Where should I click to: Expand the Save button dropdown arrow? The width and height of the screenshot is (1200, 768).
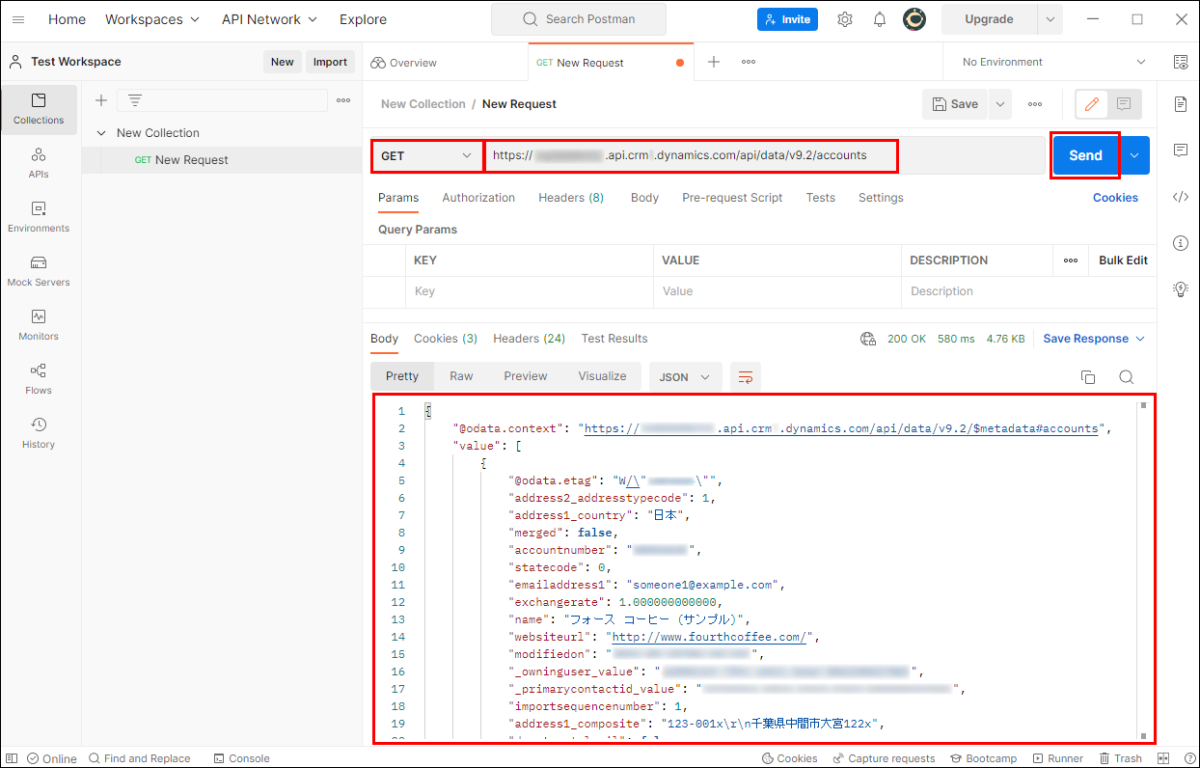(x=1000, y=104)
